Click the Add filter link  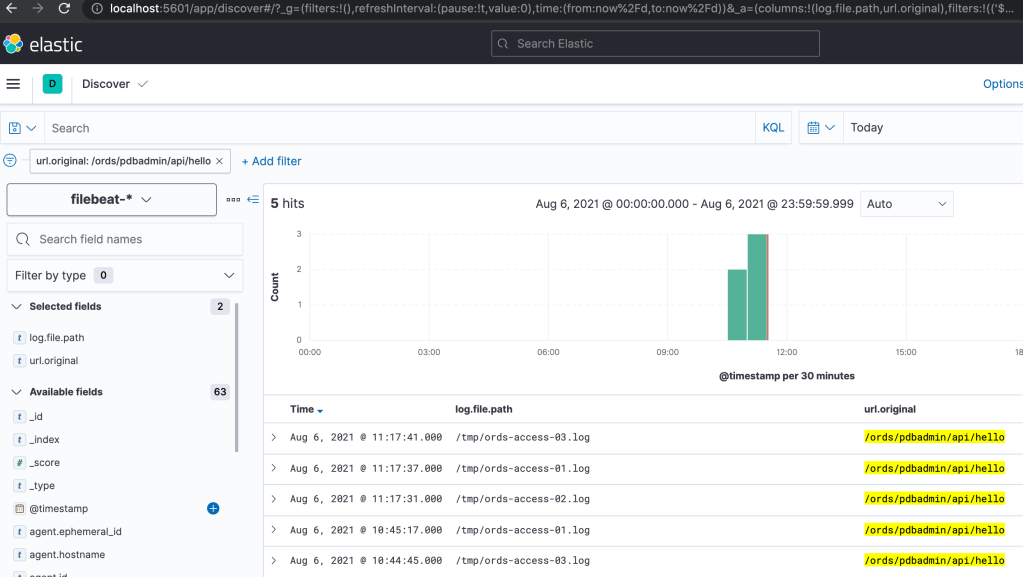tap(271, 161)
